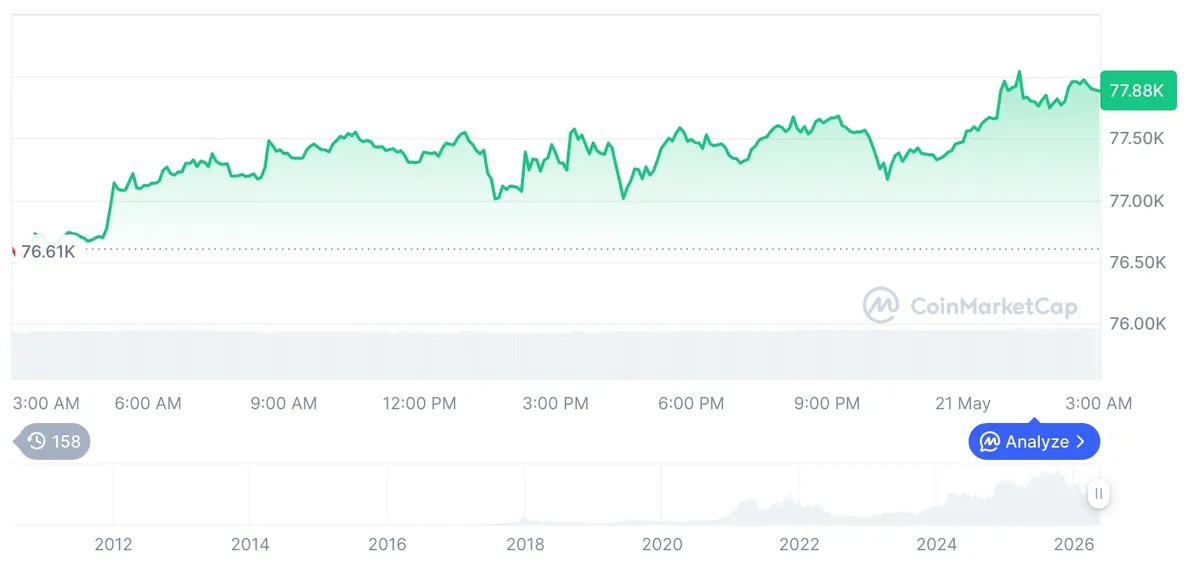Click the volume bars area below chart
Image resolution: width=1200 pixels, height=561 pixels.
556,354
